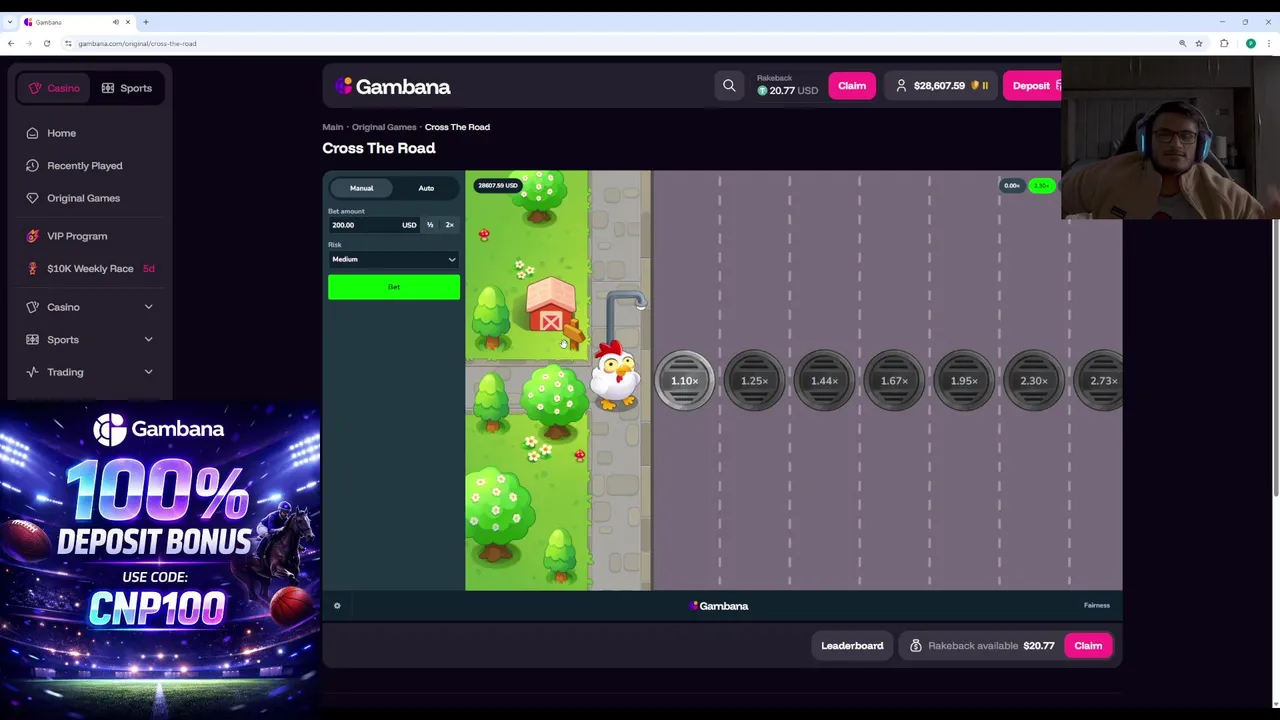Image resolution: width=1280 pixels, height=720 pixels.
Task: Click the 2.30x multiplier manhole
Action: pyautogui.click(x=1034, y=381)
